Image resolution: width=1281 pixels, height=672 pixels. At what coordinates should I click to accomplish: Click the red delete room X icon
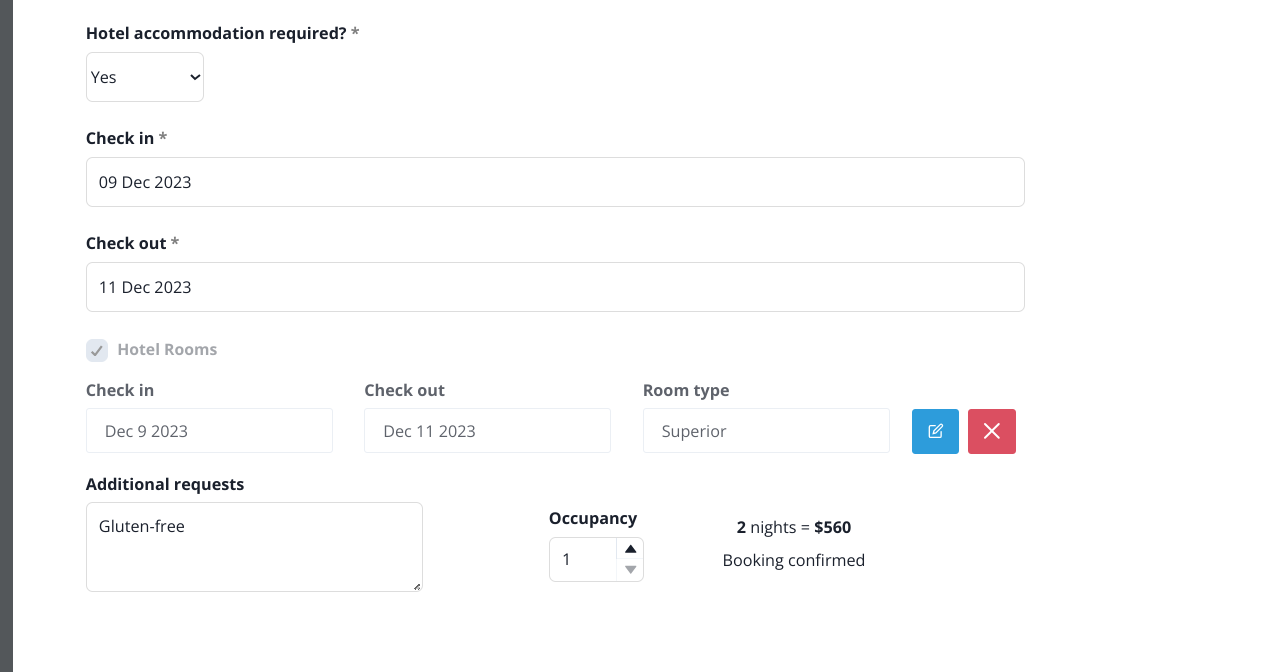pyautogui.click(x=992, y=431)
